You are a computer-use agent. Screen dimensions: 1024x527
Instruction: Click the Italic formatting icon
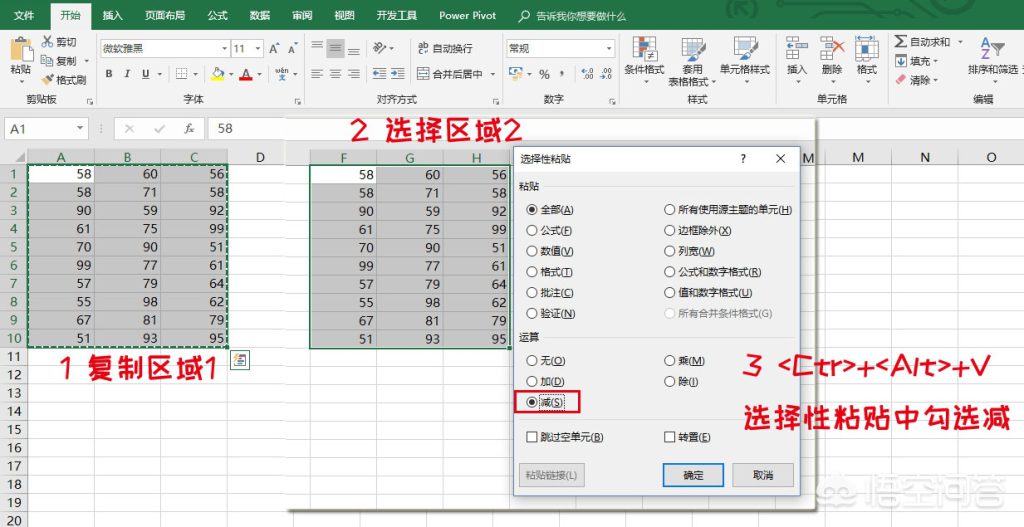(127, 74)
